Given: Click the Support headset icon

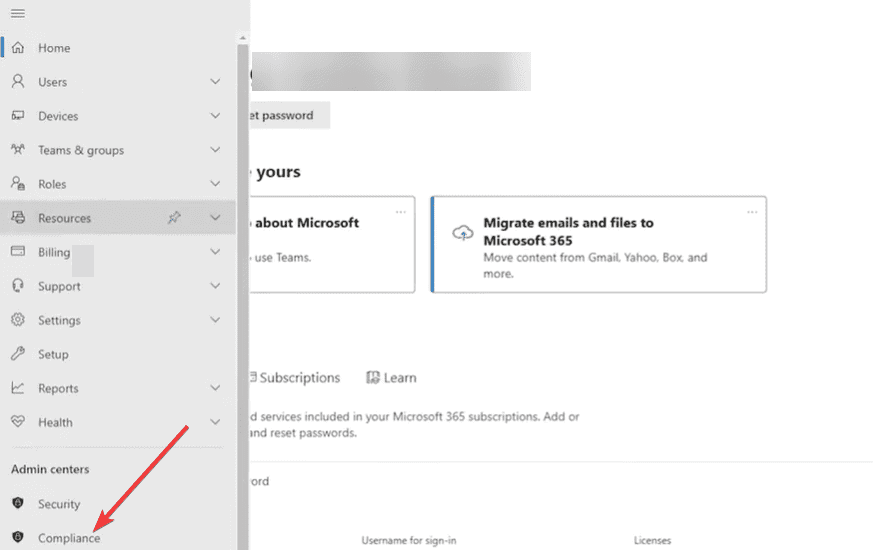Looking at the screenshot, I should tap(18, 286).
